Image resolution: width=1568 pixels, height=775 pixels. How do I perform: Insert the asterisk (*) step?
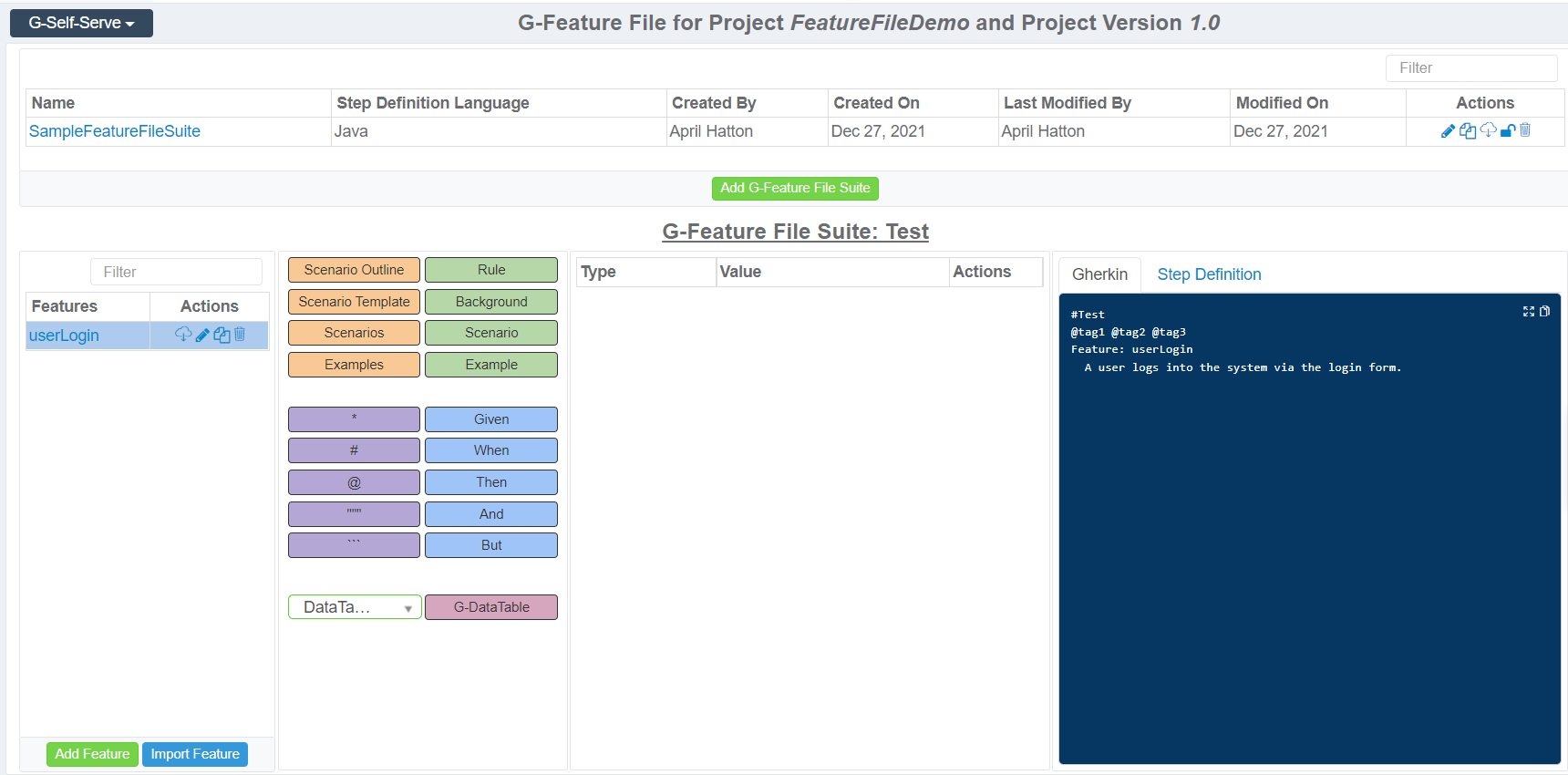coord(354,419)
